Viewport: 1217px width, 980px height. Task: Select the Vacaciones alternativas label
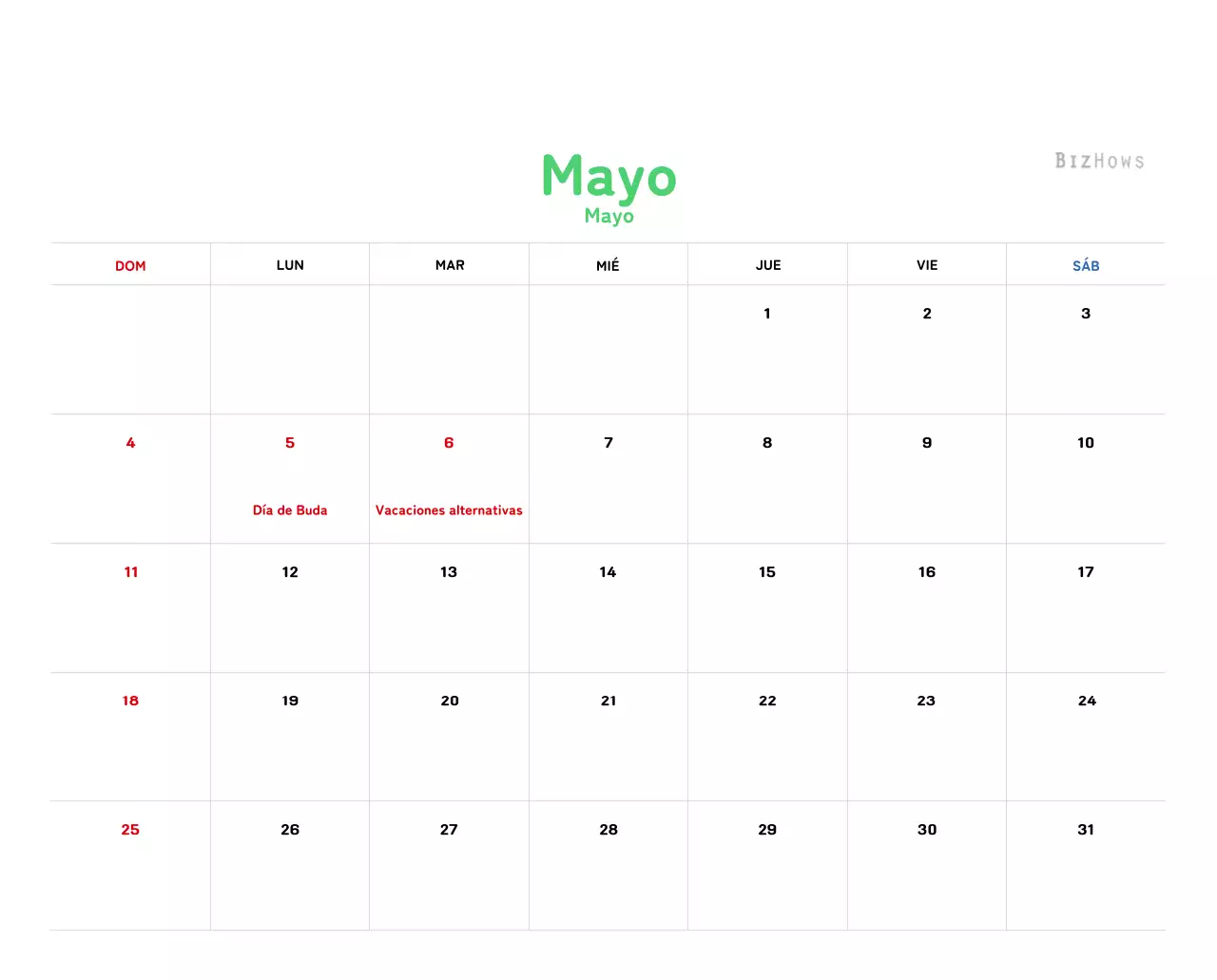449,509
